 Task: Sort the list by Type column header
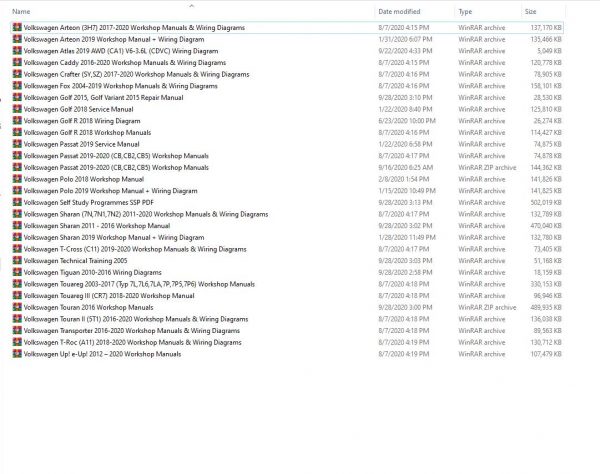pyautogui.click(x=465, y=12)
